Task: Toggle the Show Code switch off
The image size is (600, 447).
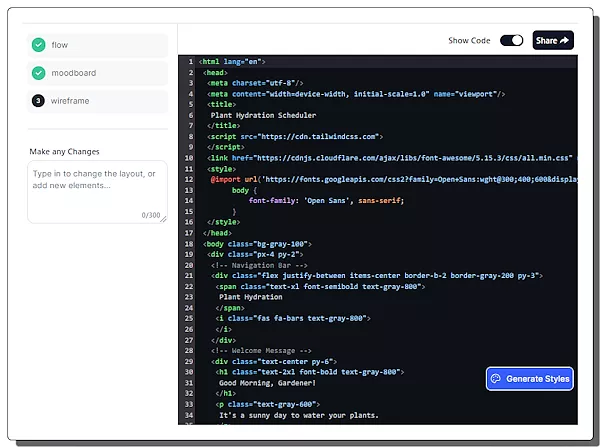Action: (511, 41)
